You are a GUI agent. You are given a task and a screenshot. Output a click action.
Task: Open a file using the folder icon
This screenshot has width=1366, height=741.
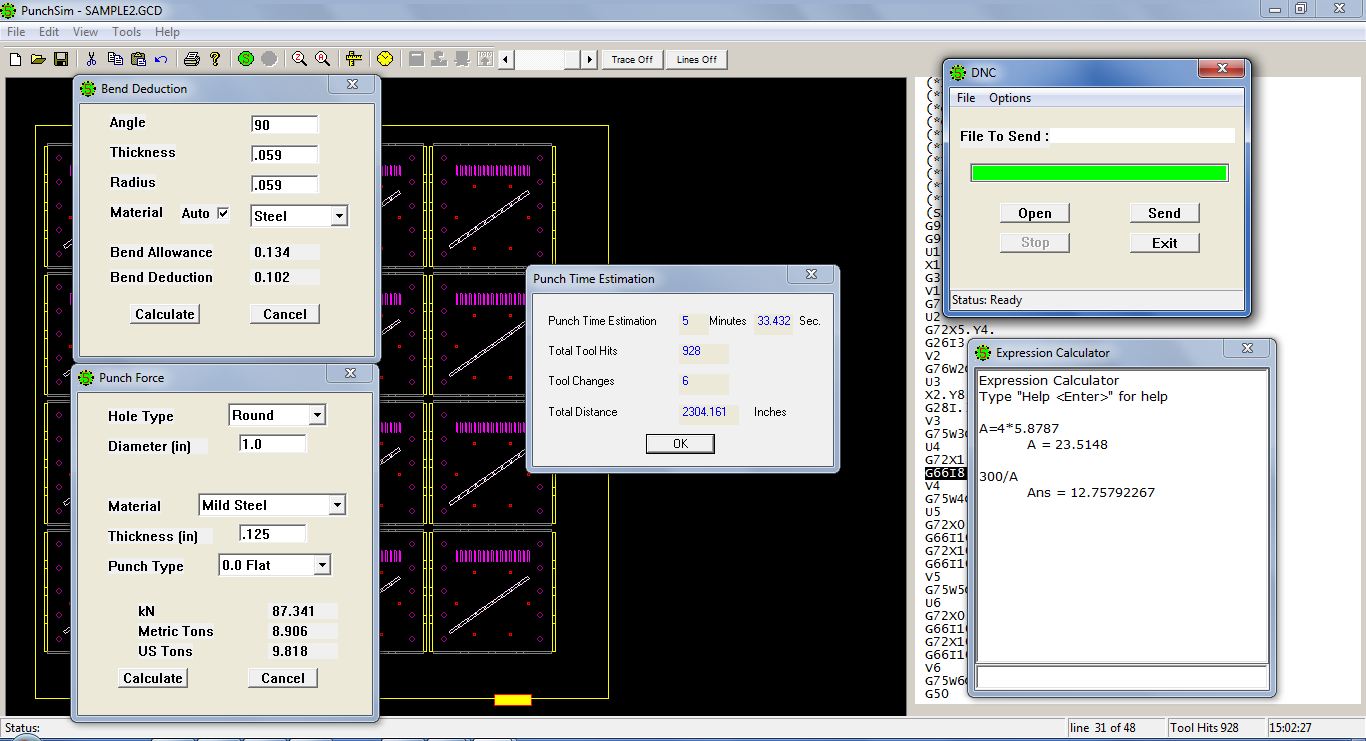(38, 60)
